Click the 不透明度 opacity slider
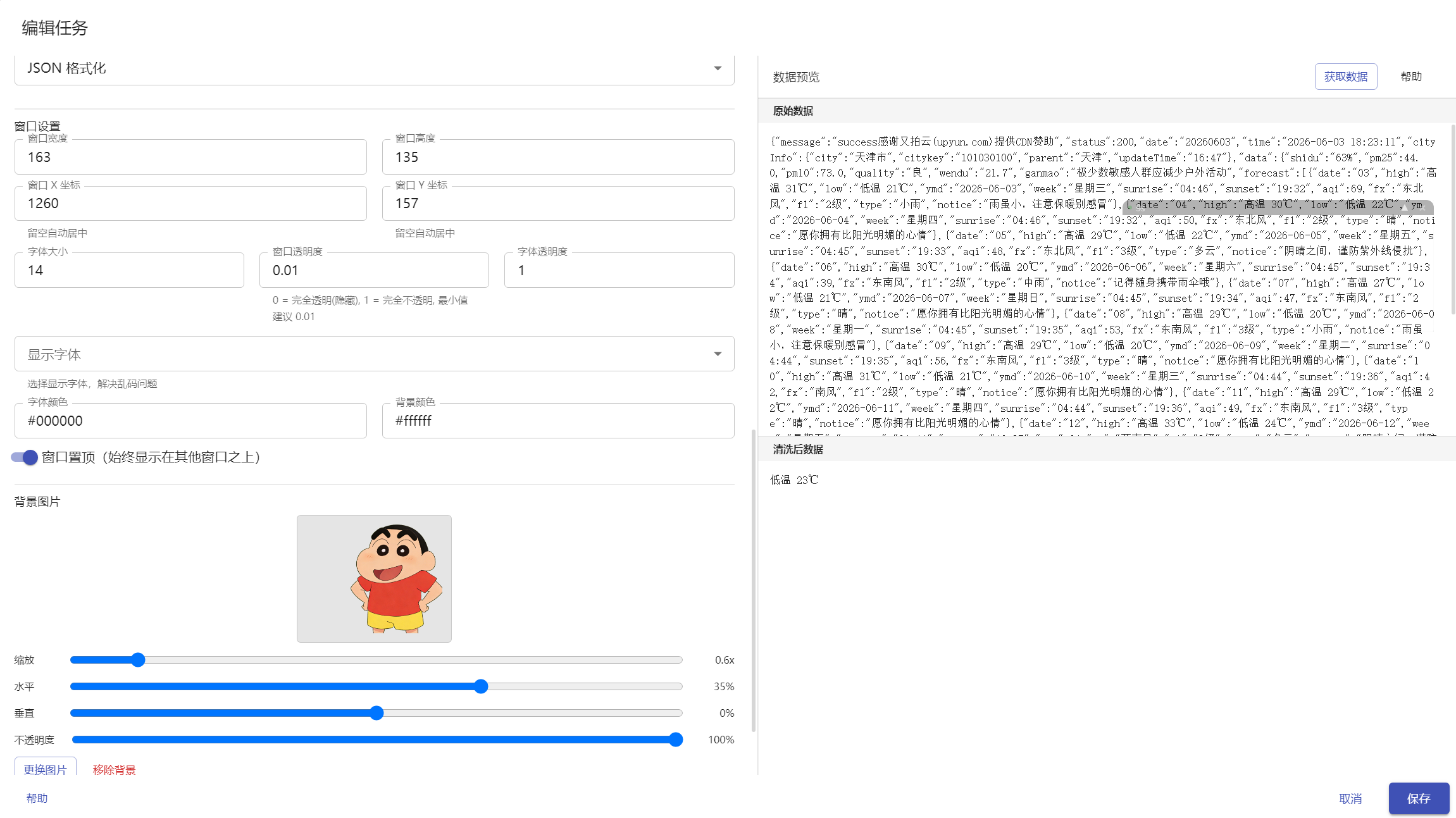Image resolution: width=1456 pixels, height=818 pixels. tap(376, 740)
